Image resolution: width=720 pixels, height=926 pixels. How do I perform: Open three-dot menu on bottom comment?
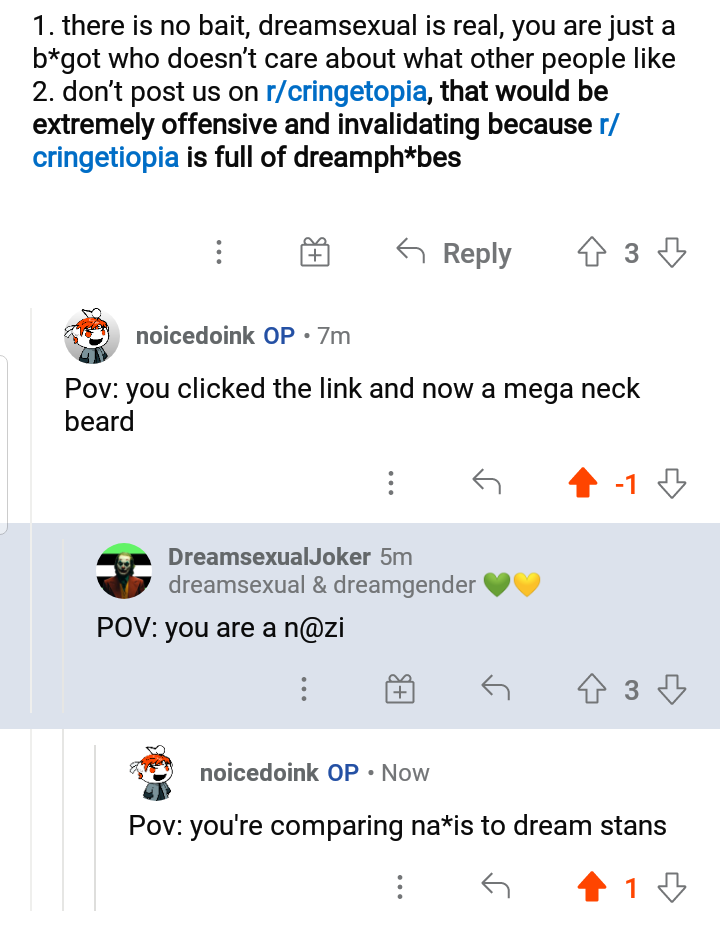[399, 886]
